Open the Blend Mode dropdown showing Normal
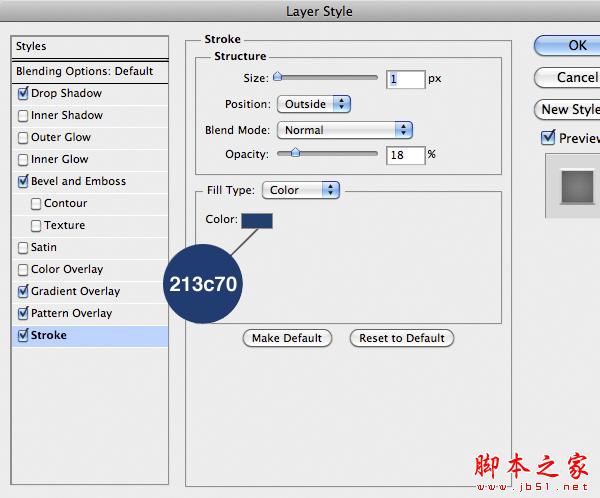This screenshot has width=600, height=498. coord(345,130)
